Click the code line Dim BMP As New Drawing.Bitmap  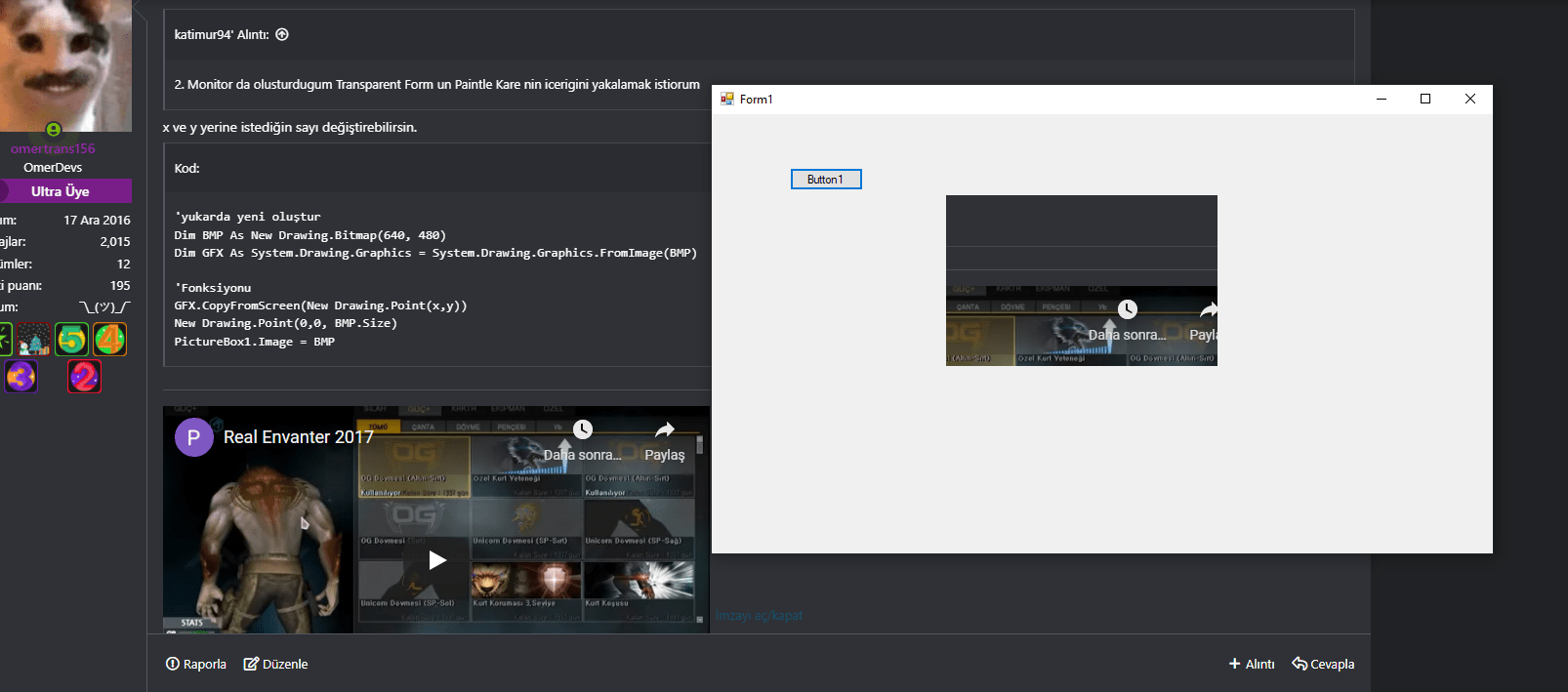point(309,235)
